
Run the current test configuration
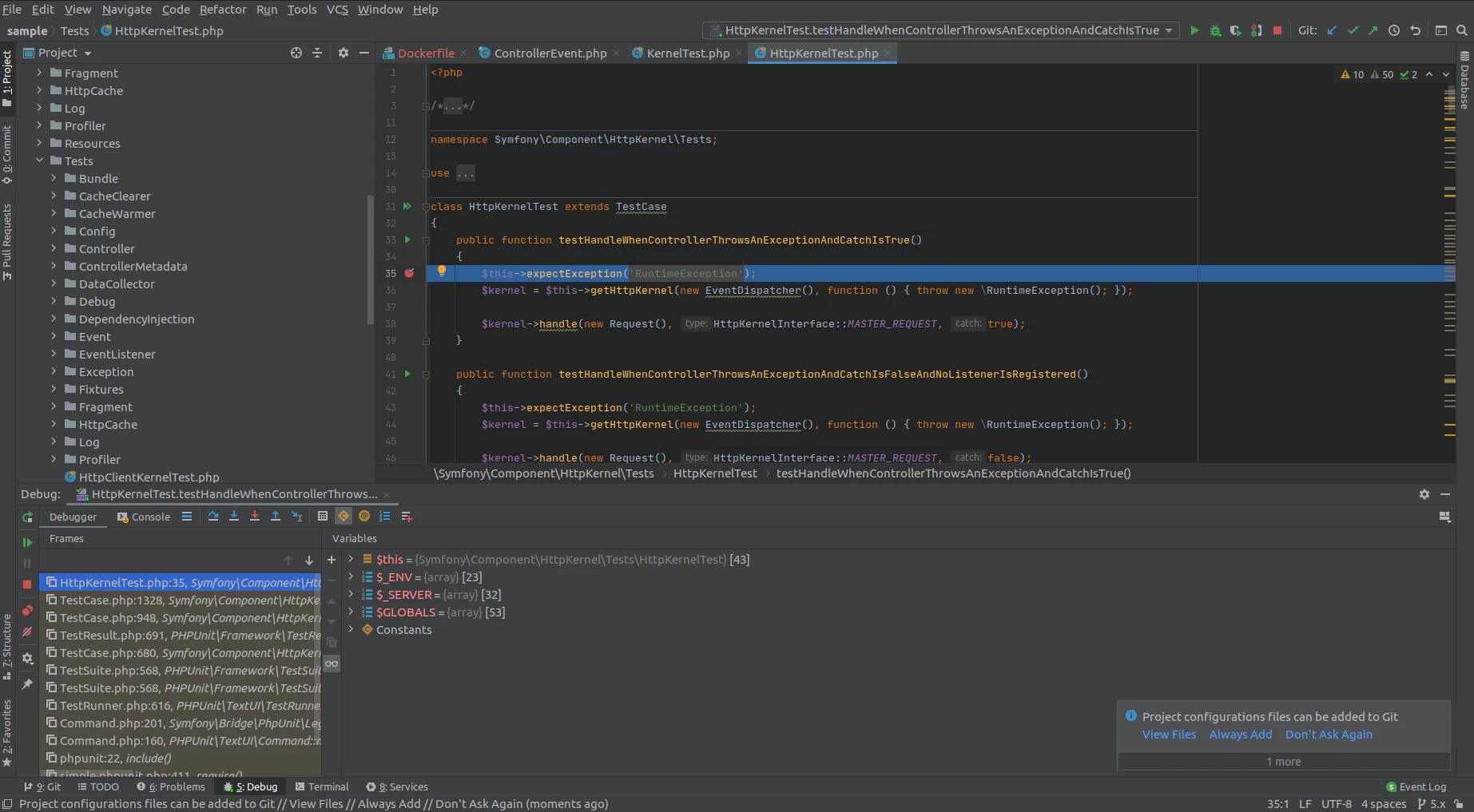coord(1194,30)
